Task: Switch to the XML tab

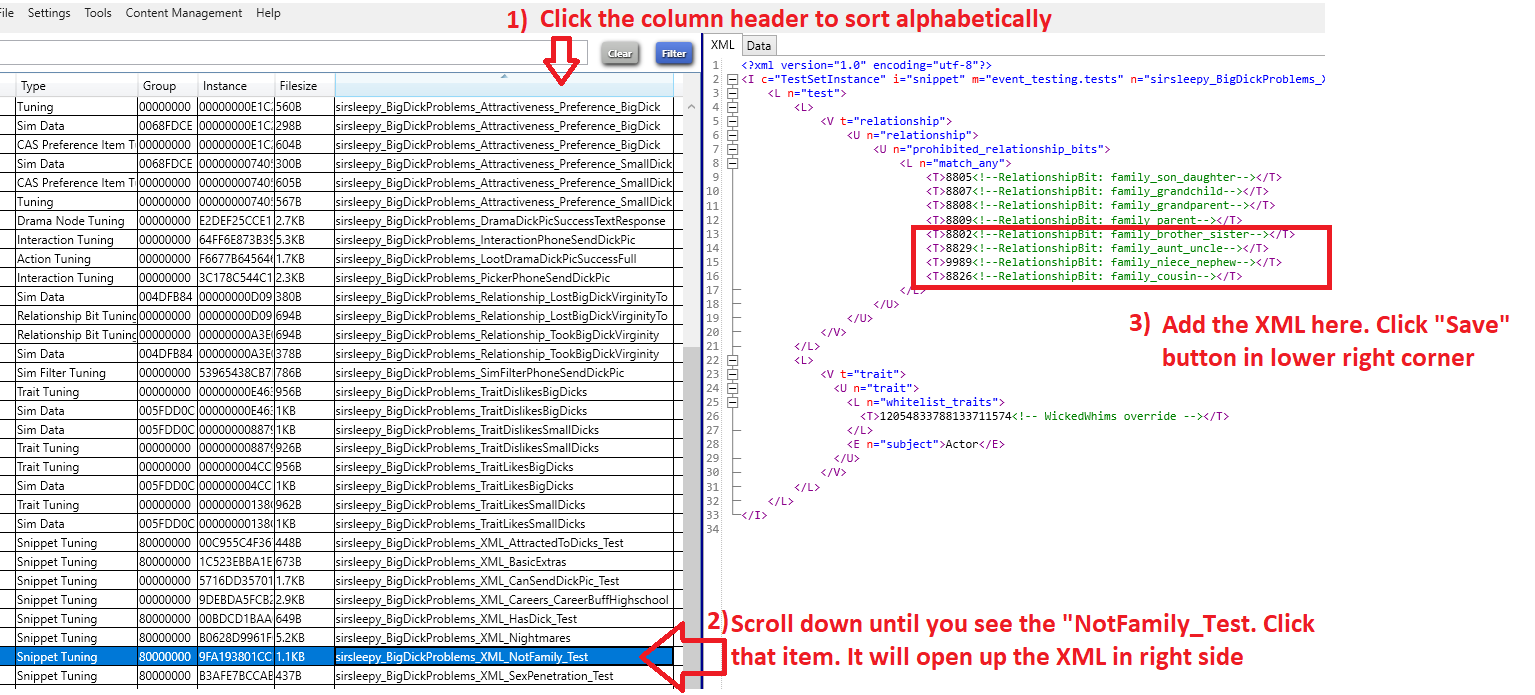Action: 722,45
